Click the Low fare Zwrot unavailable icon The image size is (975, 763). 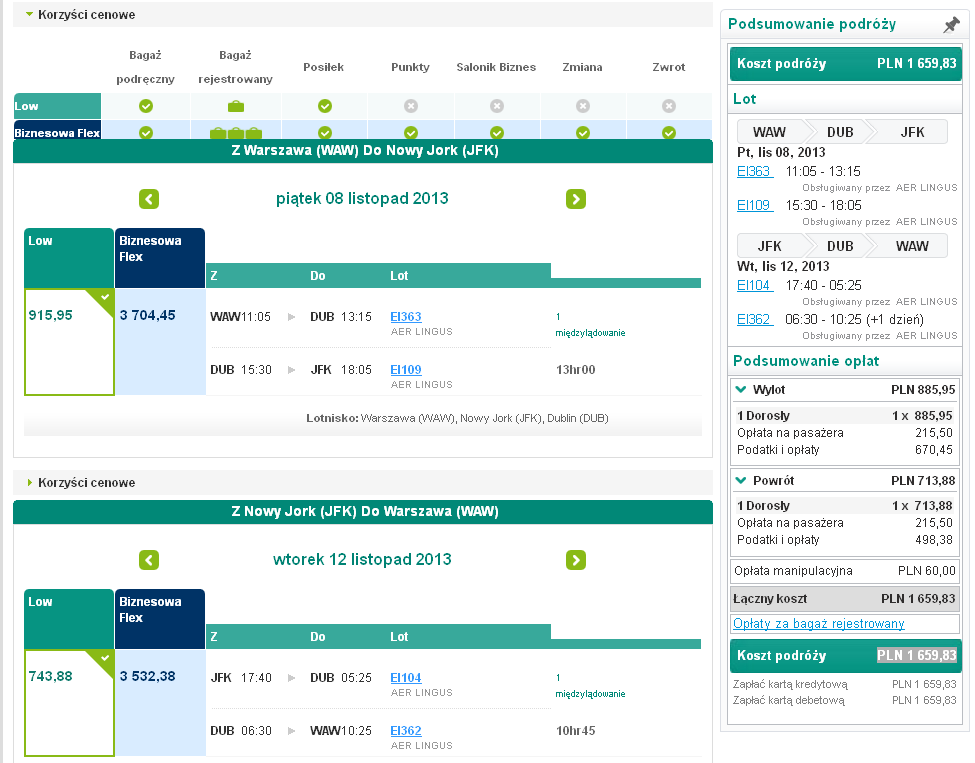(x=668, y=106)
